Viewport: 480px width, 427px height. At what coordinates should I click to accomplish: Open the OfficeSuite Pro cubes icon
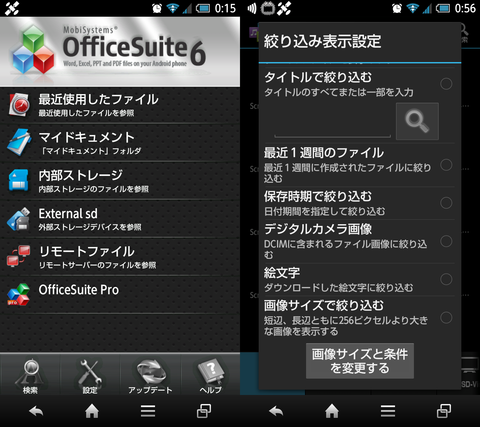[x=19, y=294]
